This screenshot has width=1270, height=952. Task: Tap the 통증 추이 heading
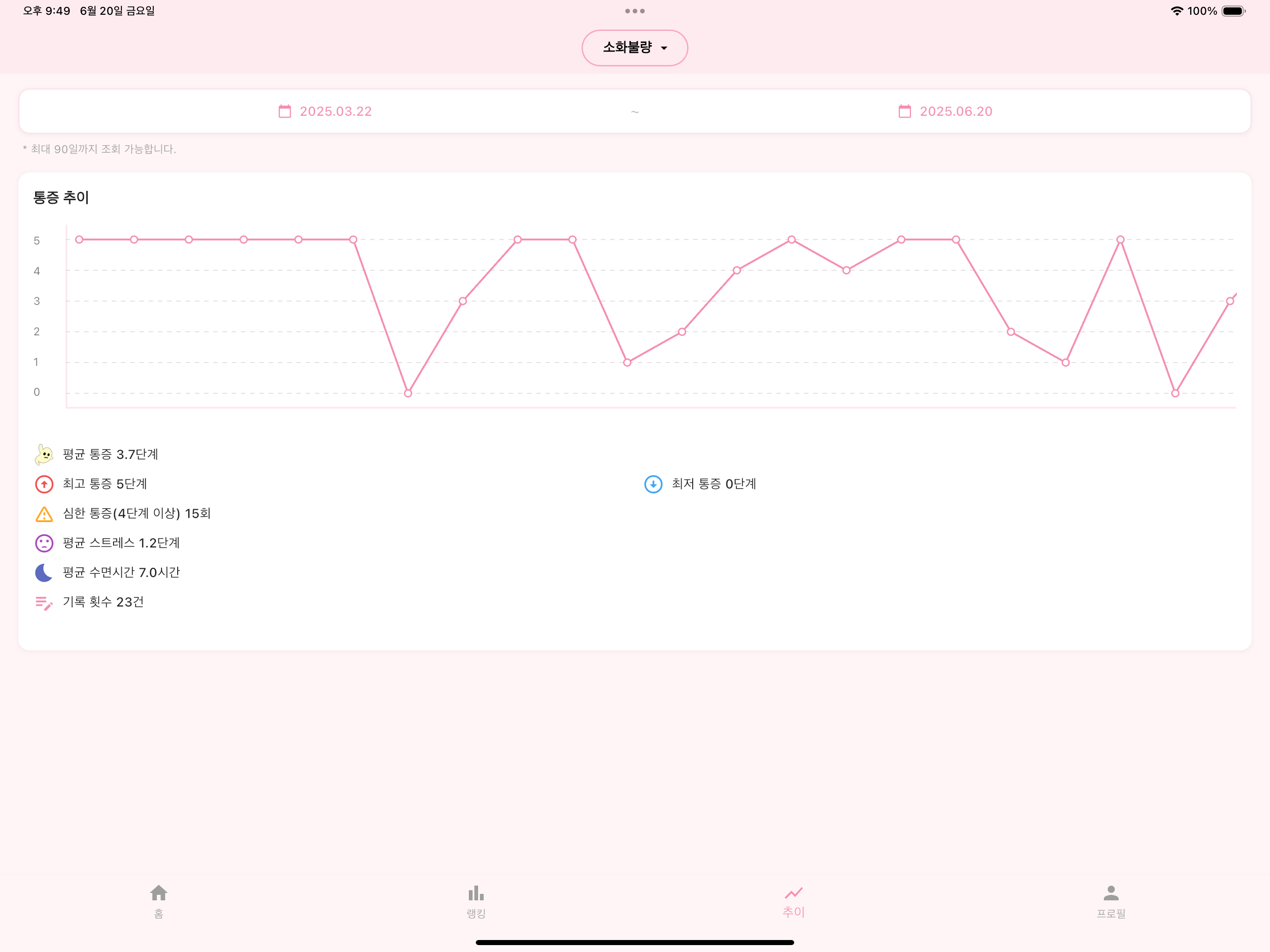[61, 197]
